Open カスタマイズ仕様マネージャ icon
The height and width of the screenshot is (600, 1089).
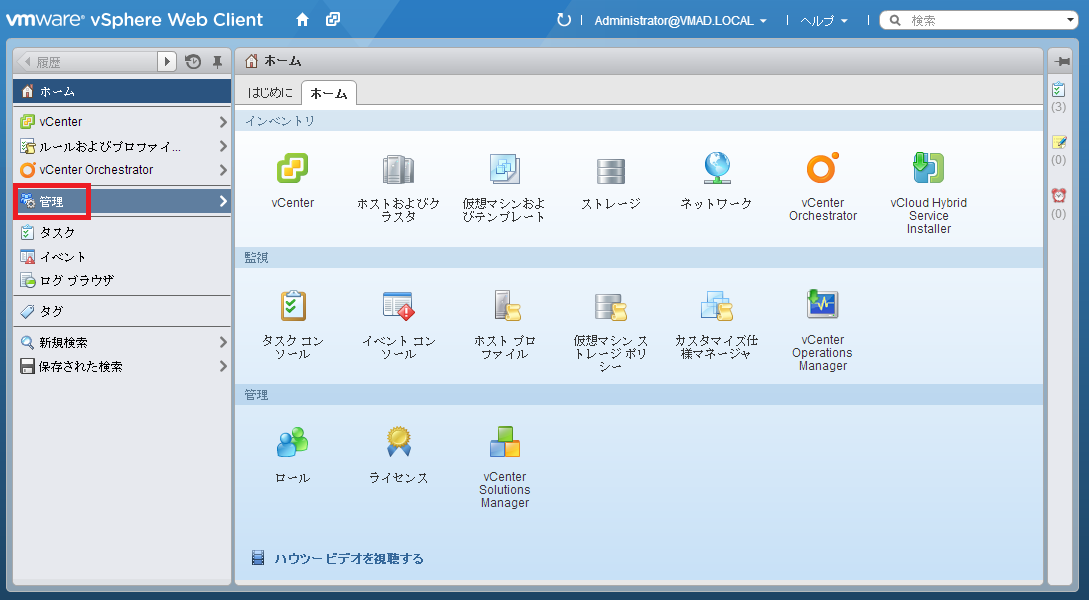(x=717, y=306)
